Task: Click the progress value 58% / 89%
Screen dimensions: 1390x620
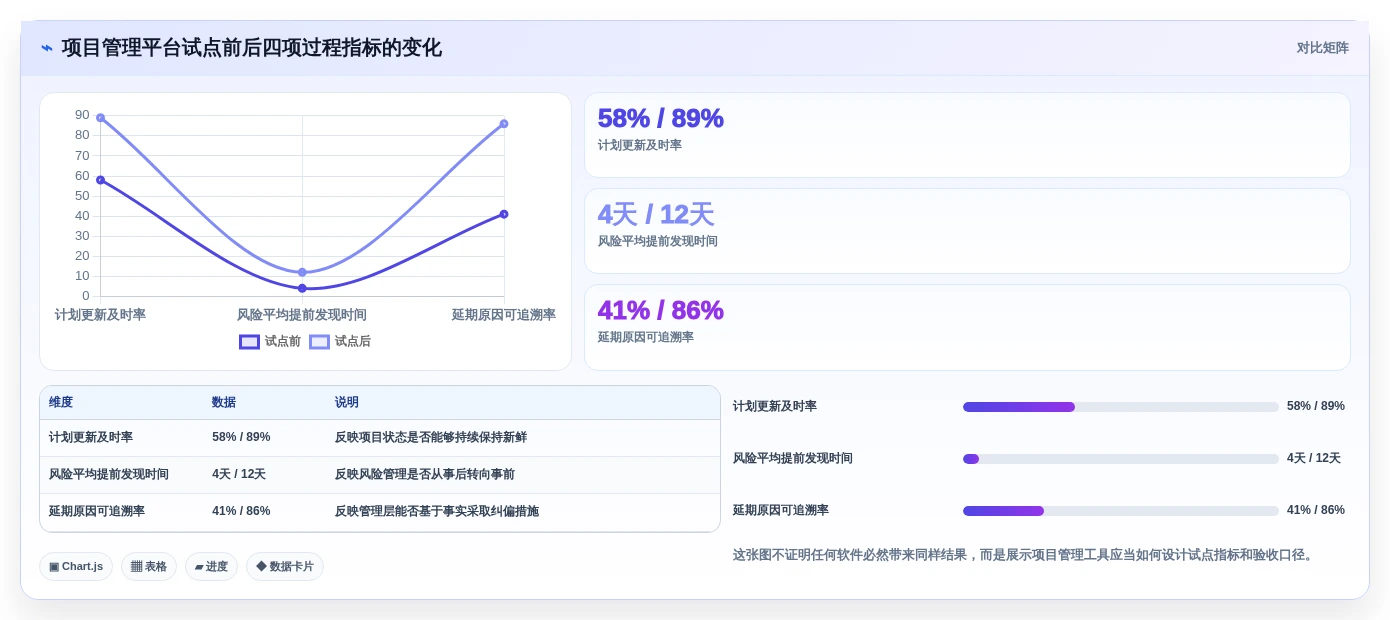Action: point(1316,406)
